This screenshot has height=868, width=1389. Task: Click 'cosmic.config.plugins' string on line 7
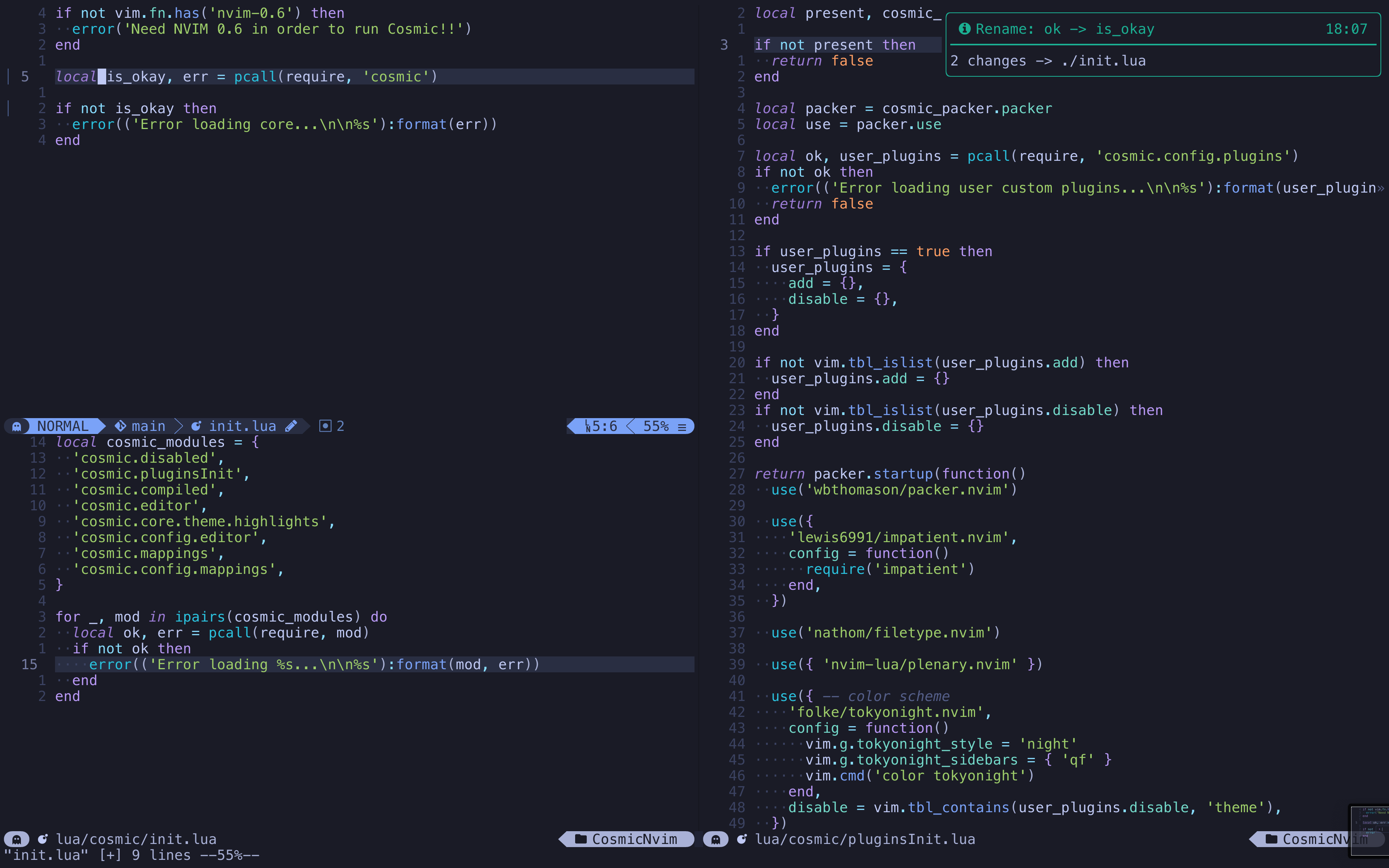[1192, 156]
